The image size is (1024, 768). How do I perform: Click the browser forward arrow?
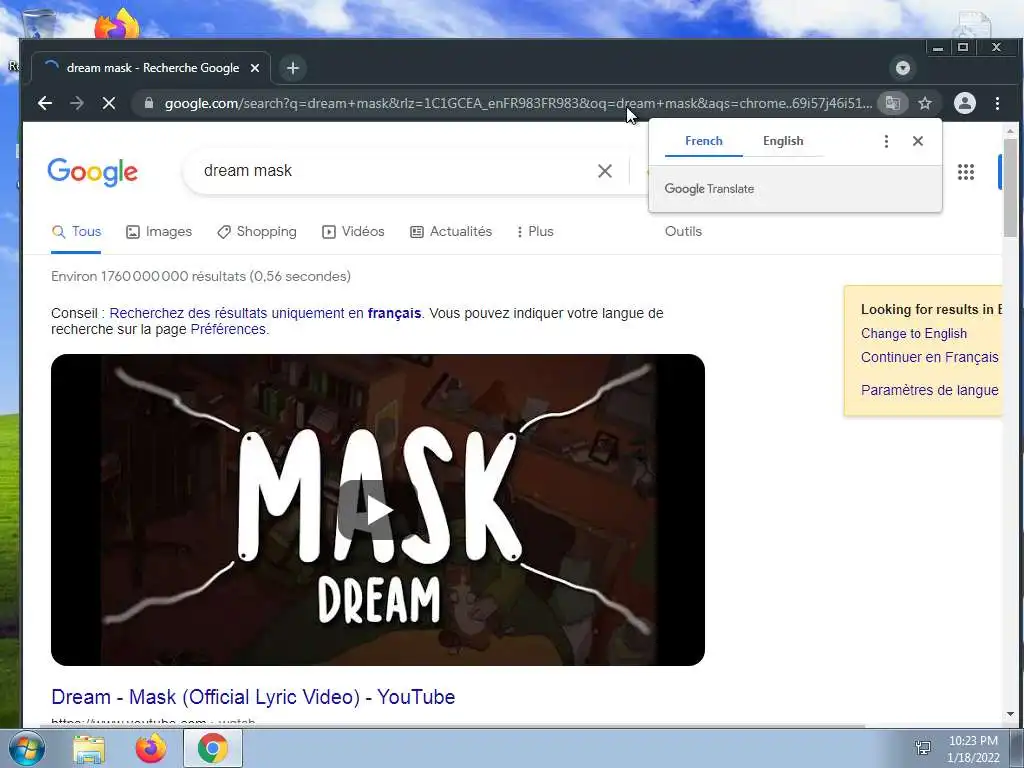[x=76, y=103]
